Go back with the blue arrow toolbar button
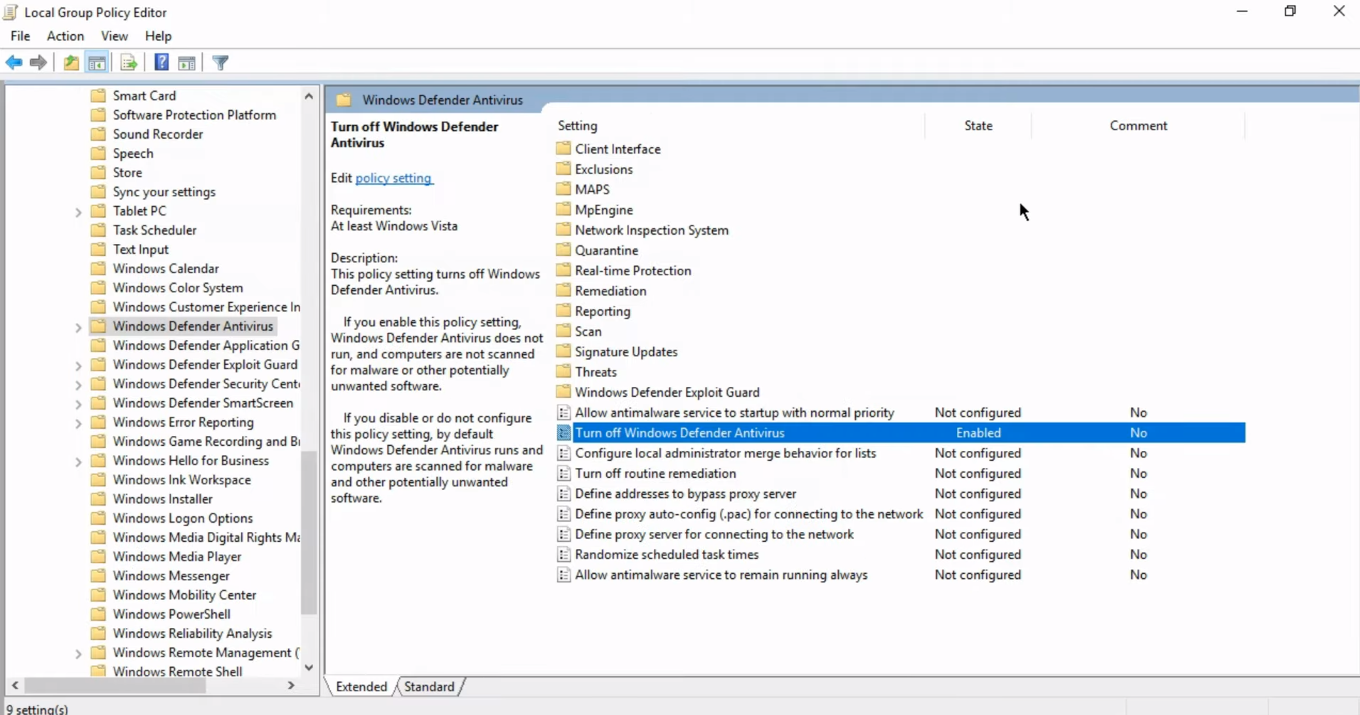1360x715 pixels. pos(14,63)
